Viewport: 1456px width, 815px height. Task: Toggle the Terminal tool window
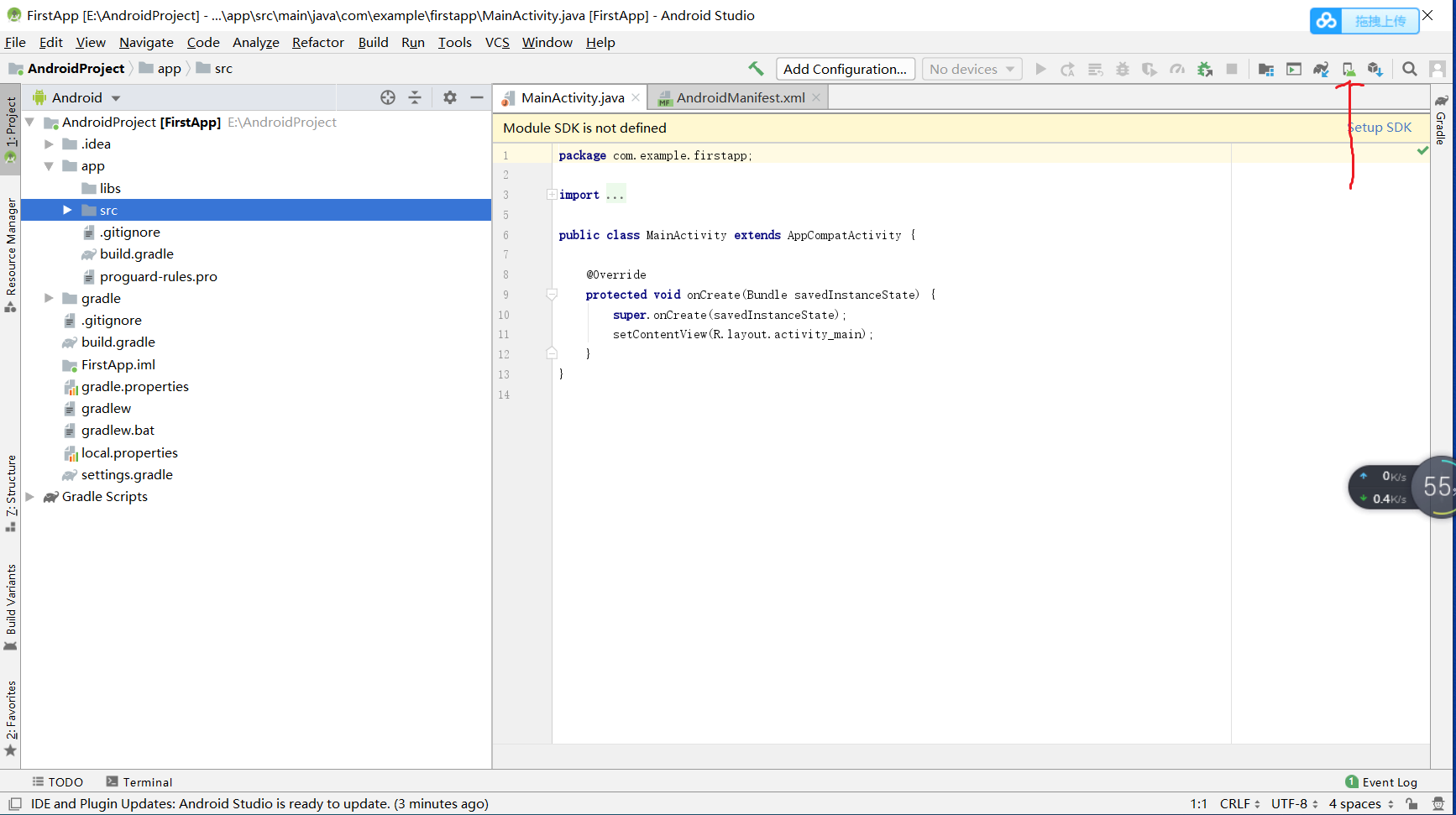139,781
